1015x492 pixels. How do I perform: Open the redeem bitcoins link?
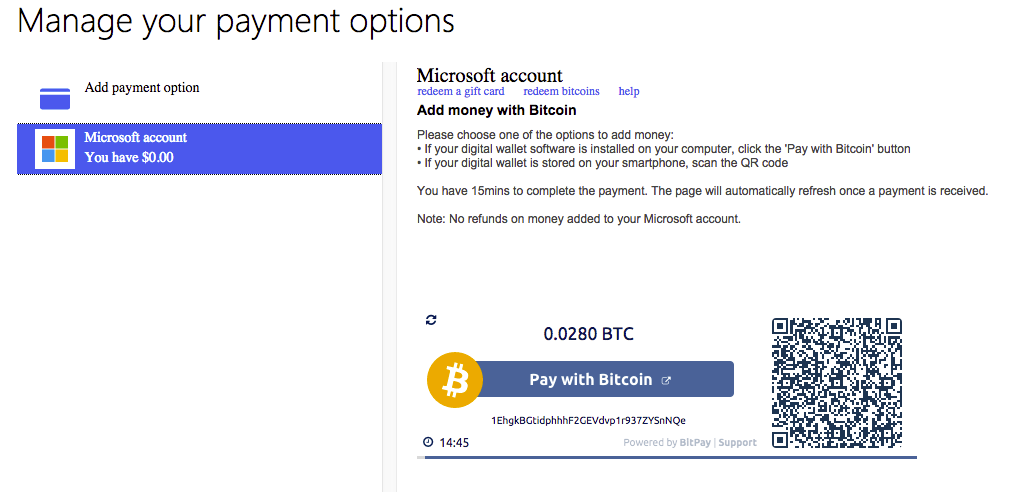pyautogui.click(x=561, y=92)
